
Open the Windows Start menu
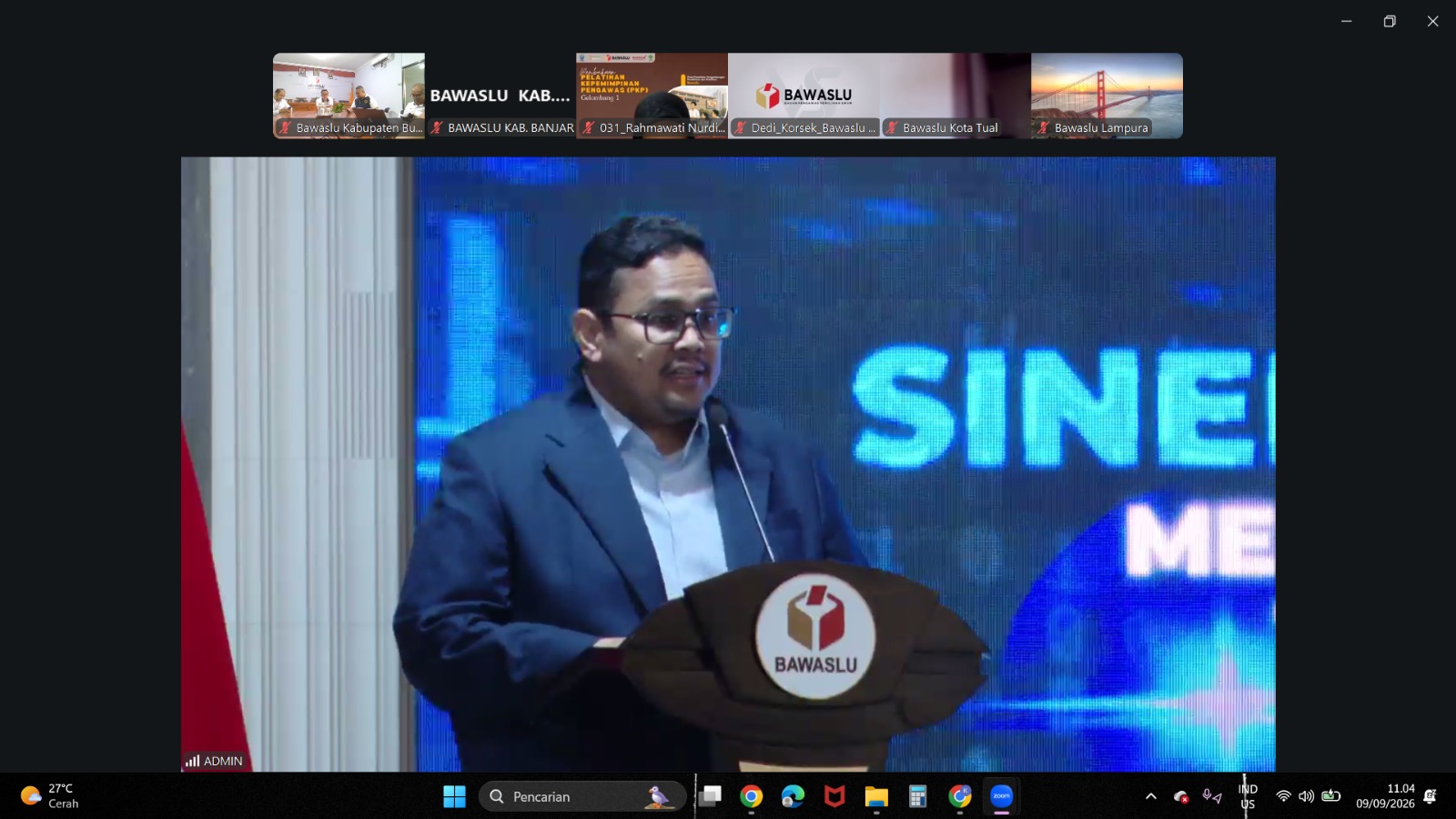[x=454, y=797]
